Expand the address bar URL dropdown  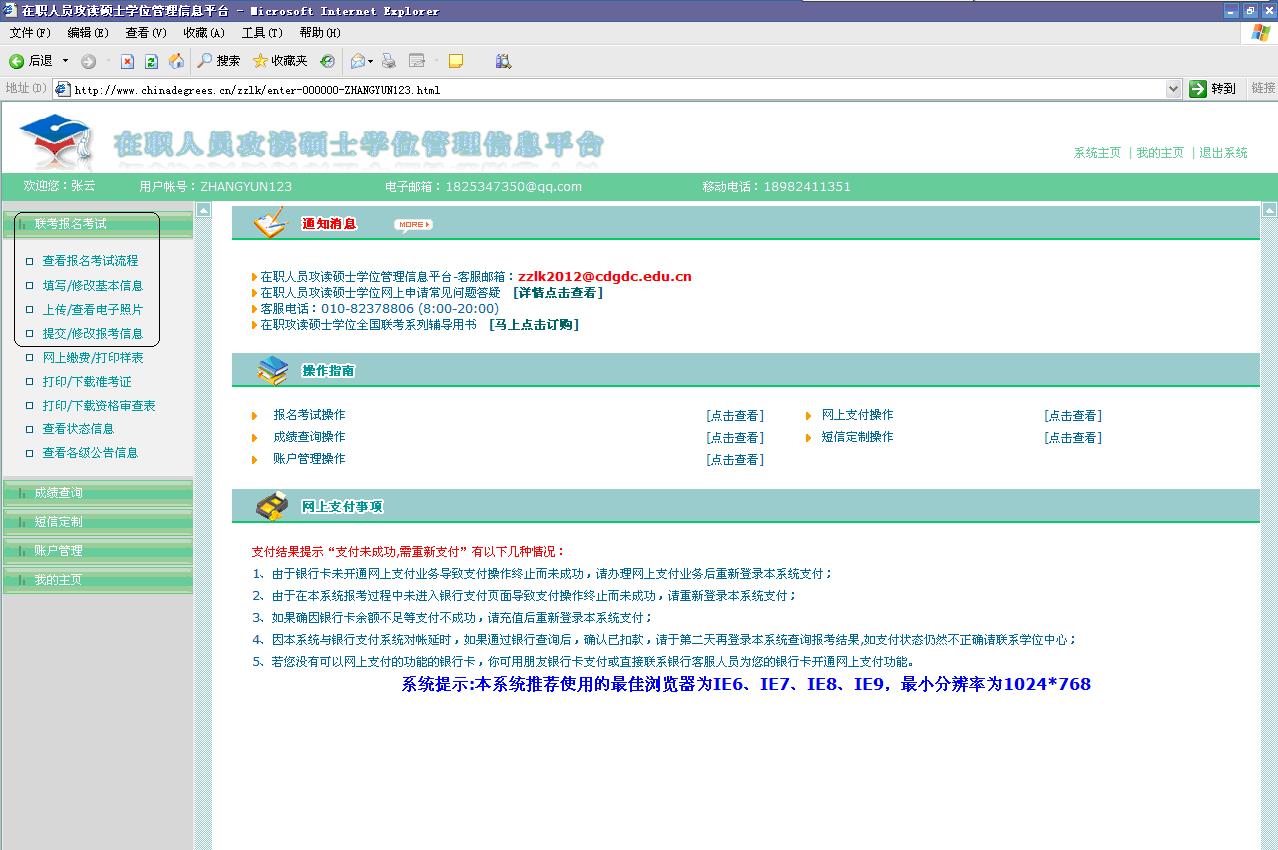click(x=1173, y=89)
